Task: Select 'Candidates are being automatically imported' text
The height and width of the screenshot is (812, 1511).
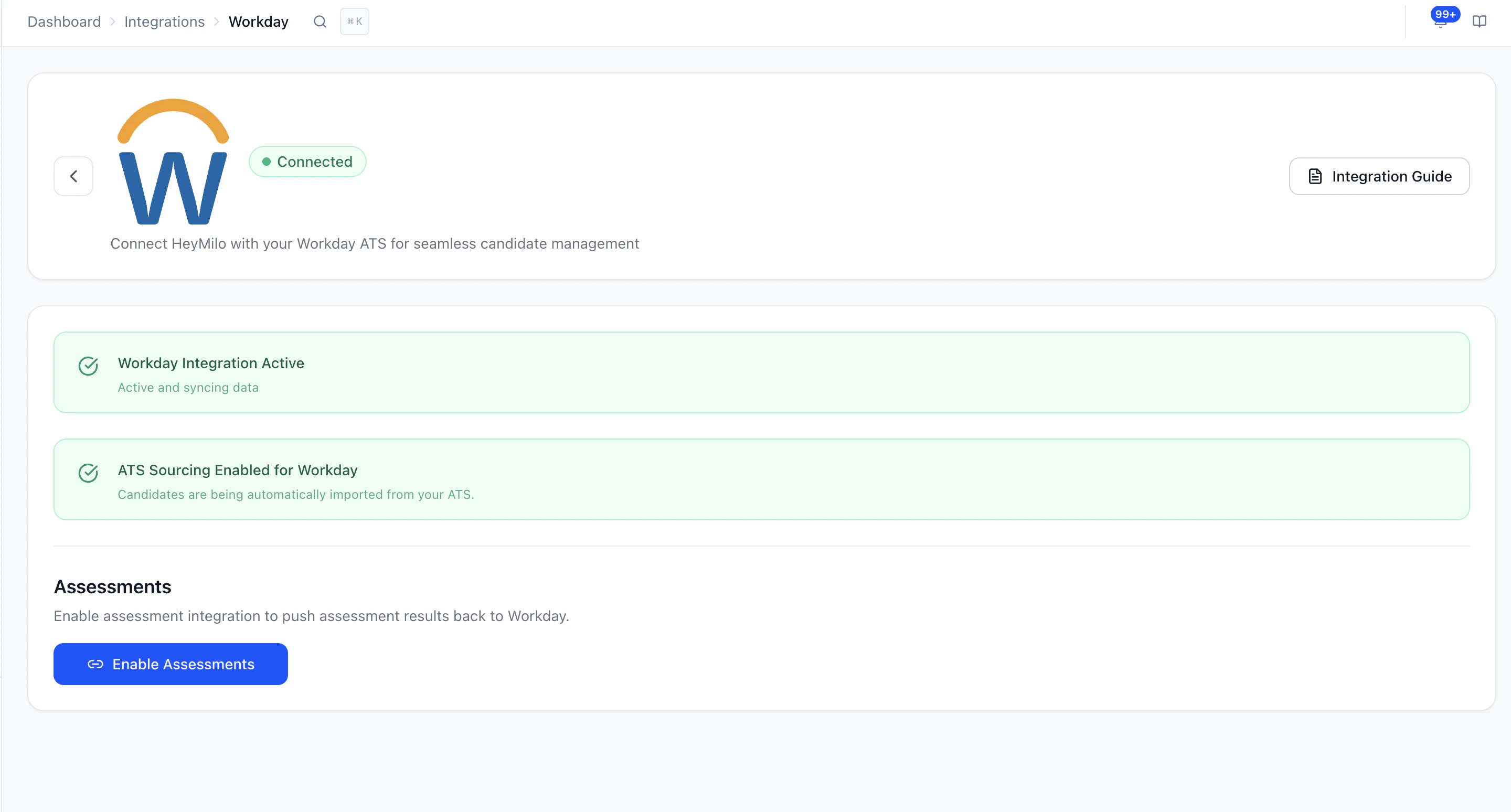Action: [295, 494]
